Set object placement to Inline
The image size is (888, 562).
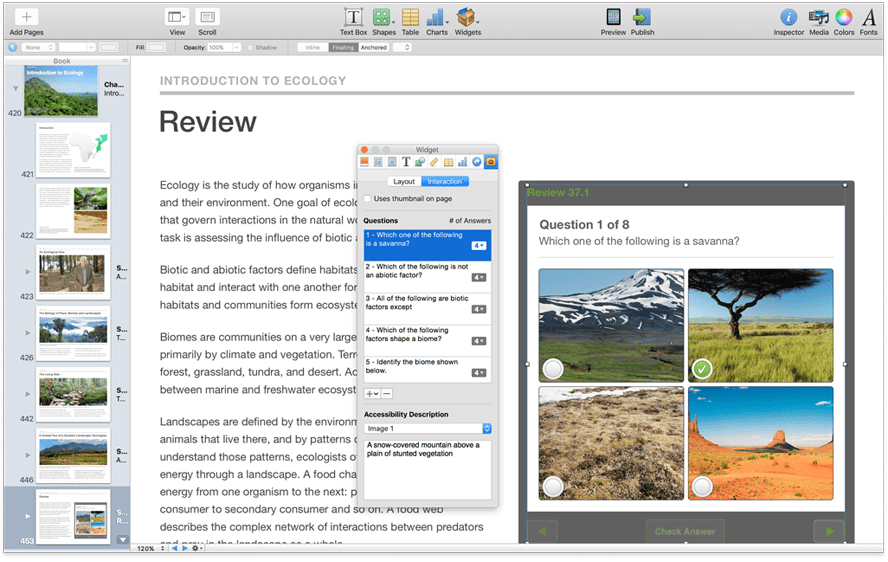(x=313, y=48)
